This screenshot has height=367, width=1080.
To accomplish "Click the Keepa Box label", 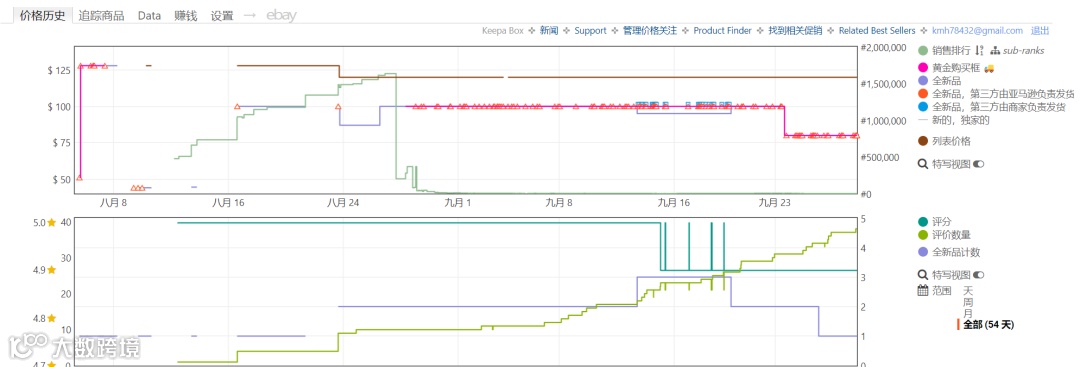I will (x=502, y=30).
